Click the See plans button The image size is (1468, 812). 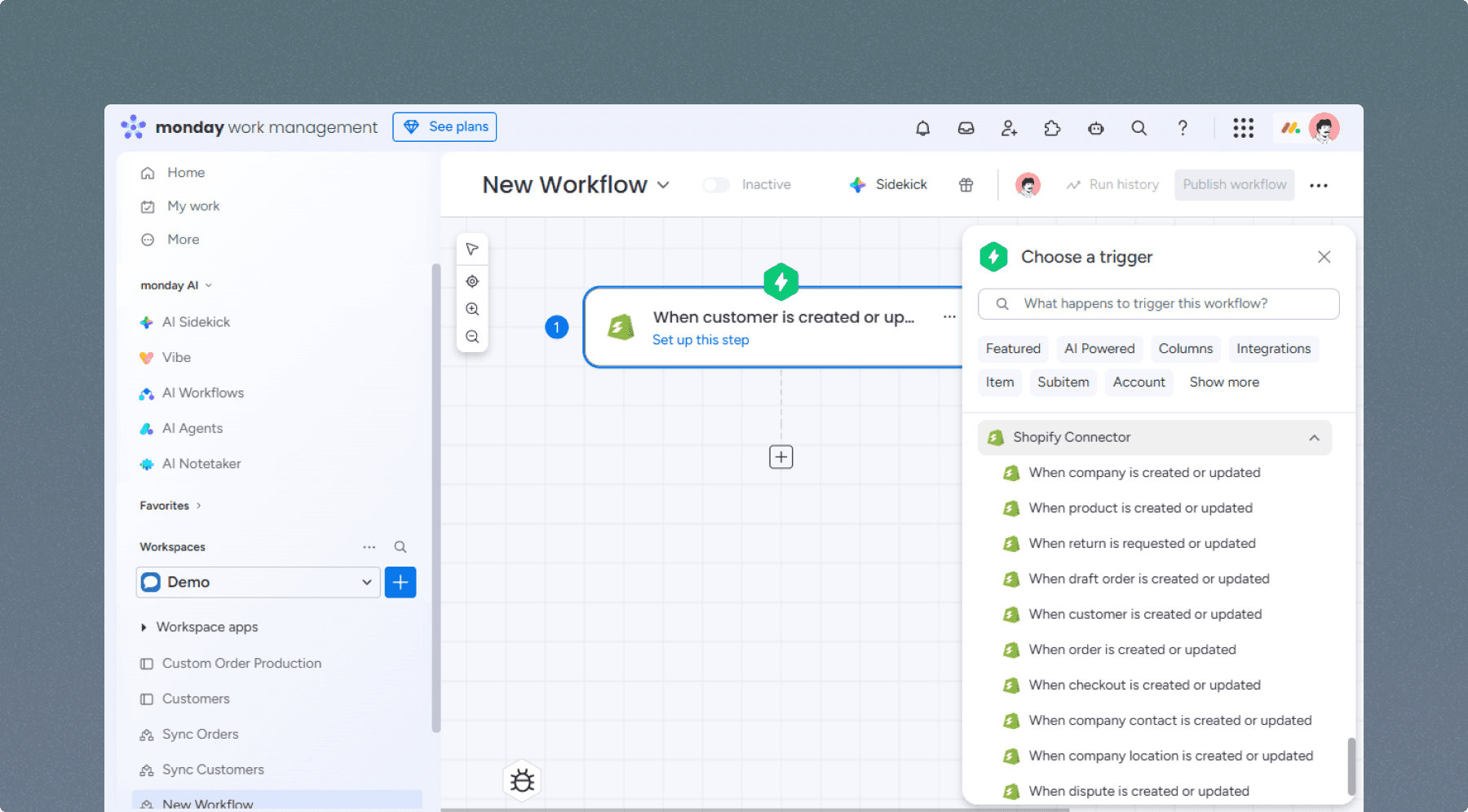[444, 127]
